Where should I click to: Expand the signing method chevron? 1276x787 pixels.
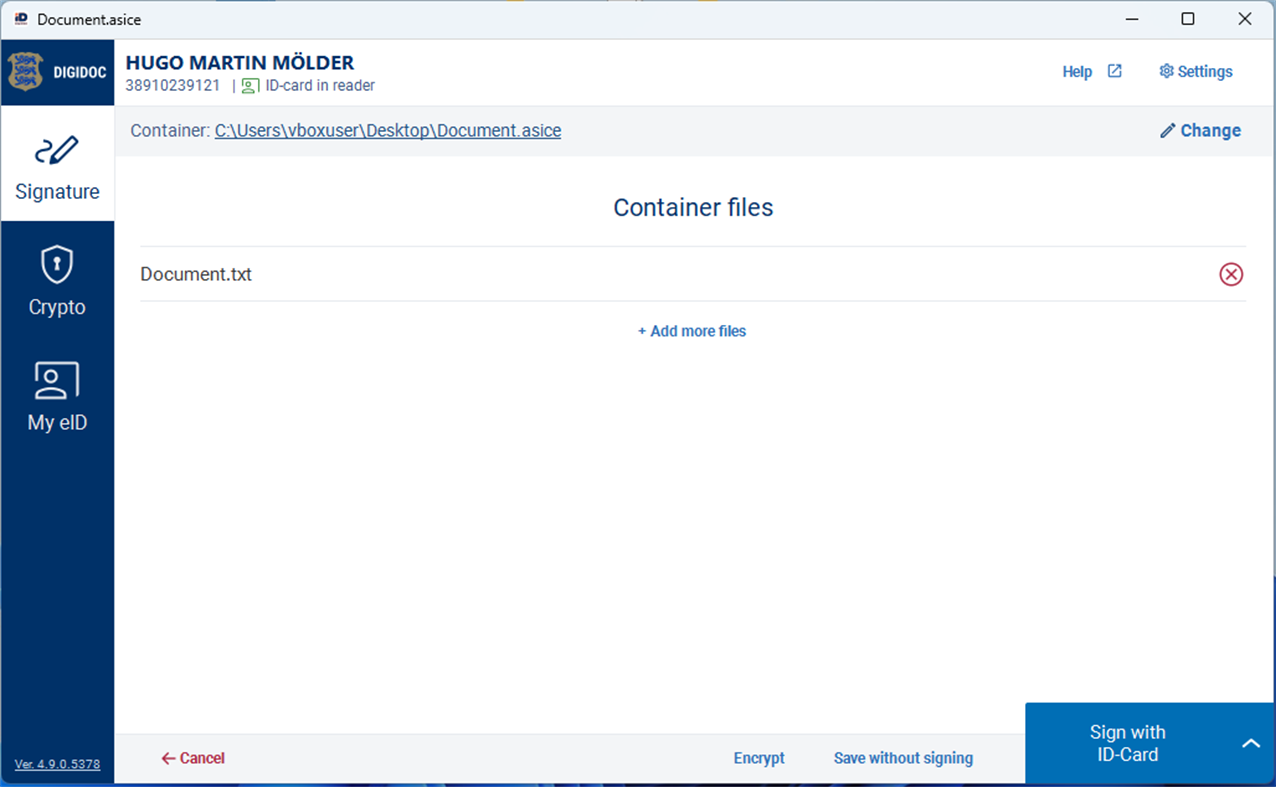[x=1251, y=743]
